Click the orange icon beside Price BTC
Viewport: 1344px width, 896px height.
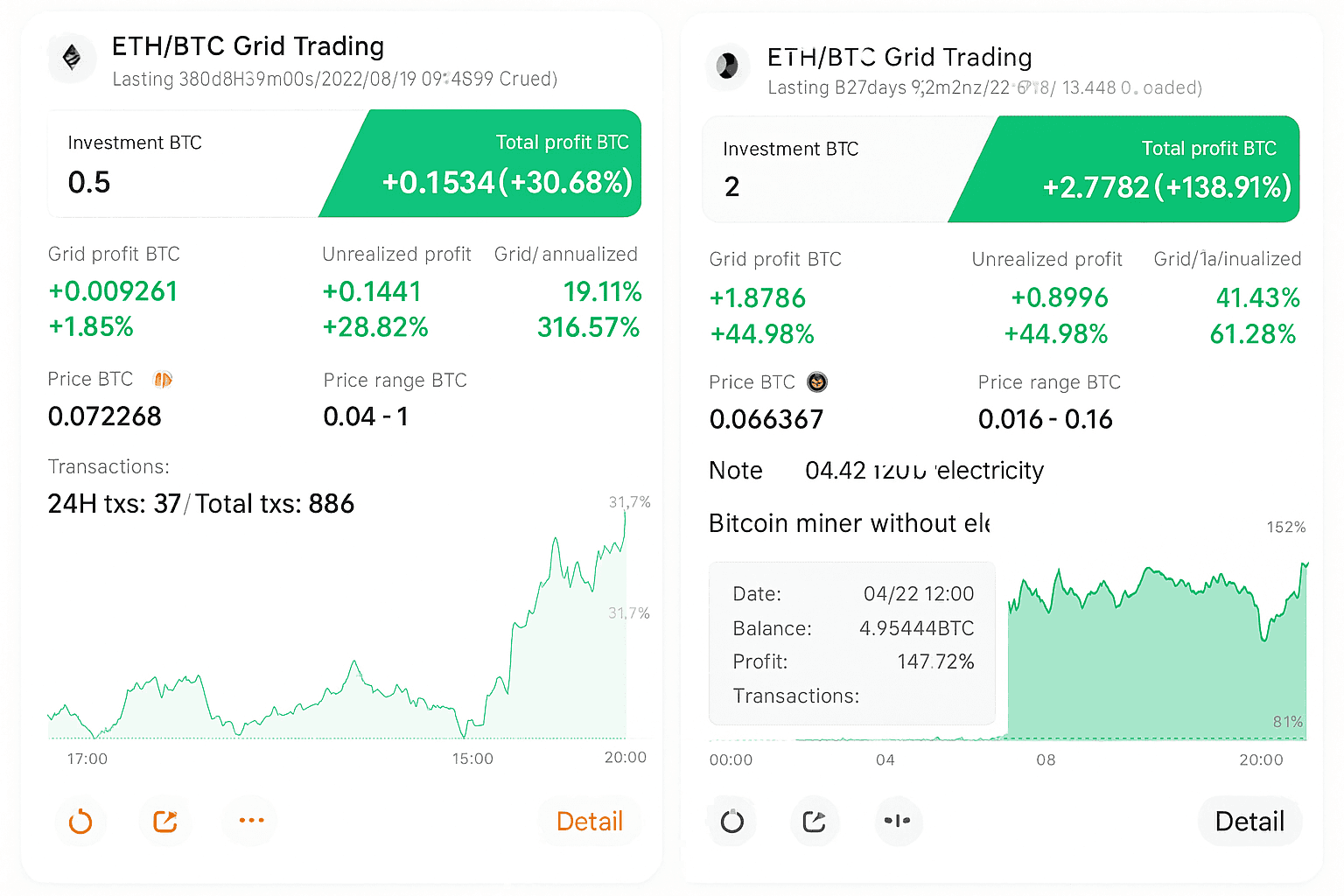[163, 379]
